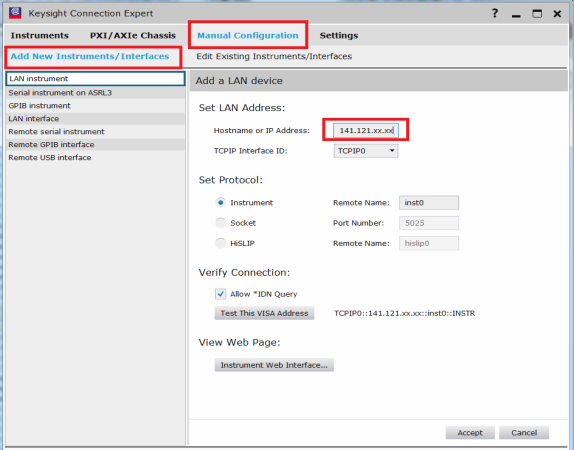Choose the Socket protocol radio button
The width and height of the screenshot is (574, 450).
[x=220, y=223]
